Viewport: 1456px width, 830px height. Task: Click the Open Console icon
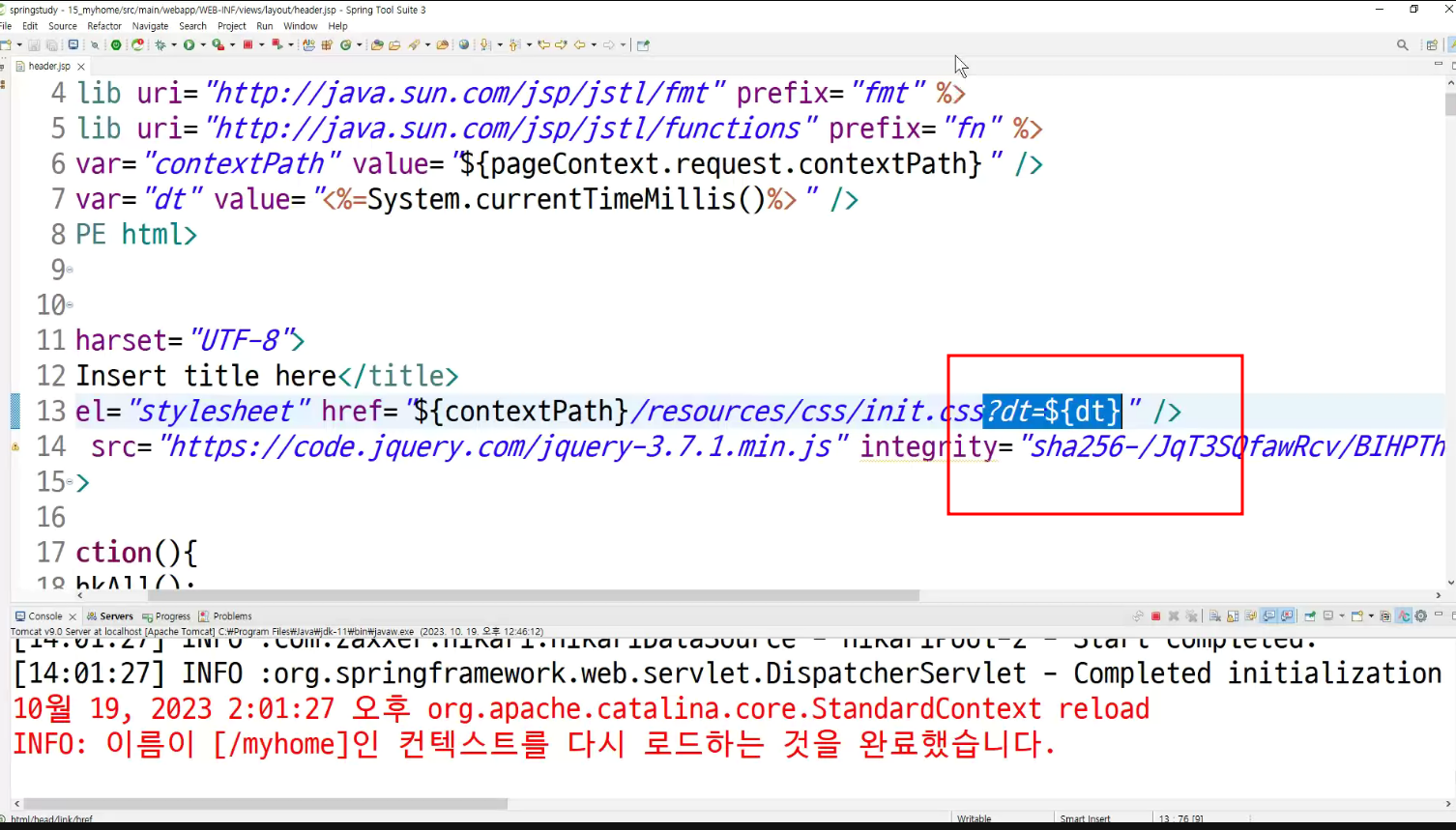pyautogui.click(x=1356, y=615)
